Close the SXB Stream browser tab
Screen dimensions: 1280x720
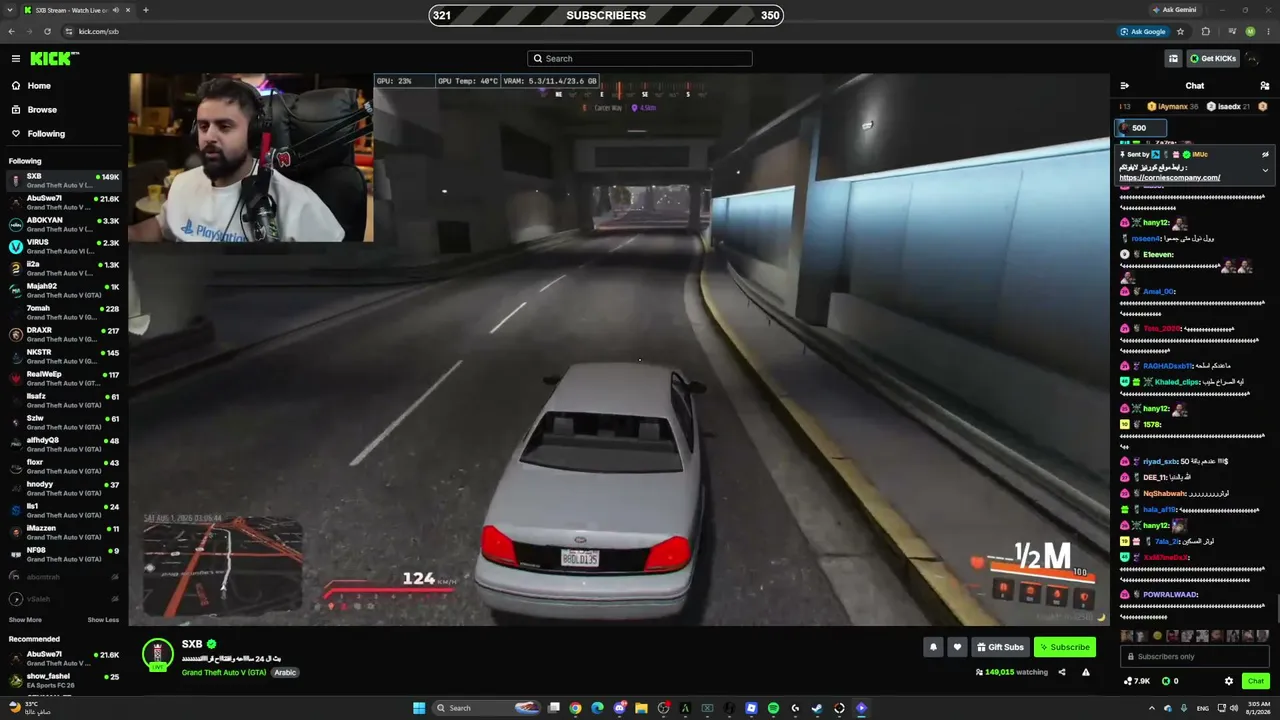pyautogui.click(x=130, y=10)
